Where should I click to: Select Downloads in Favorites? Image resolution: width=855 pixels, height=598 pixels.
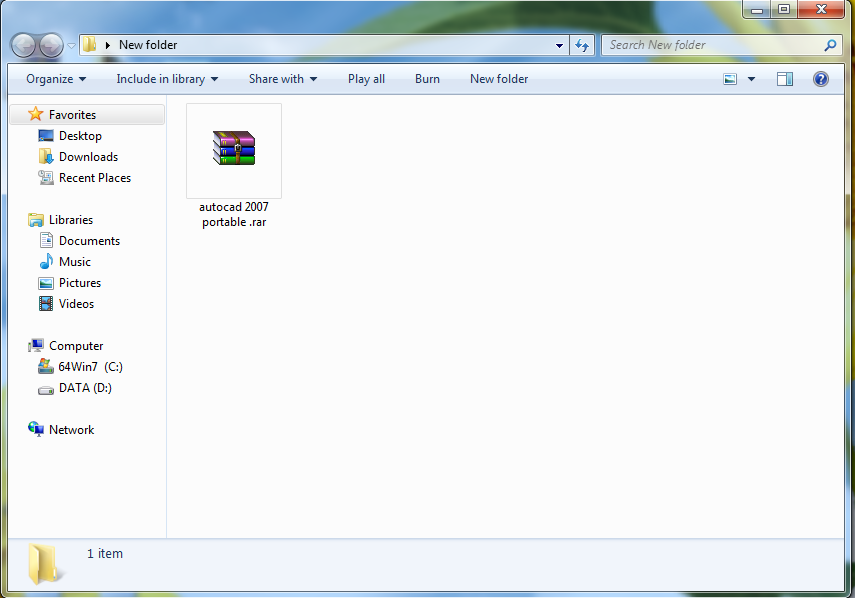[x=88, y=157]
